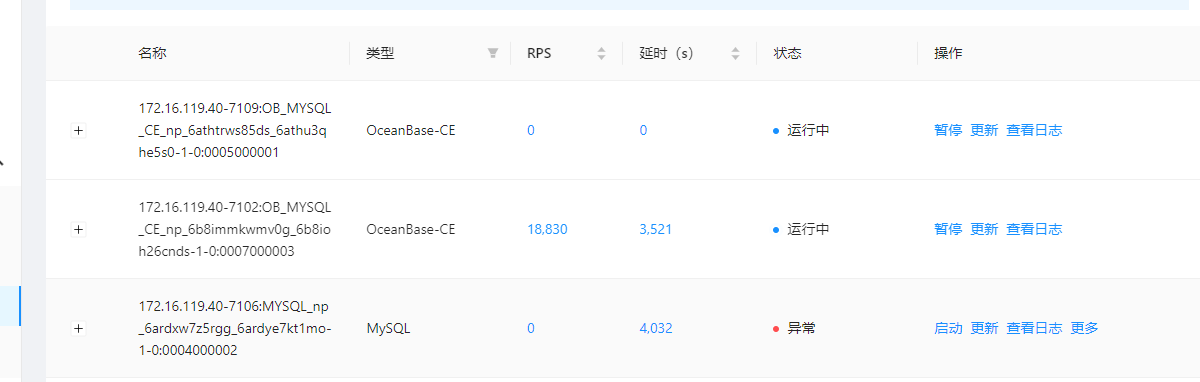Open the 类型 column filter icon
Screen dimensions: 1200x382
pos(493,54)
